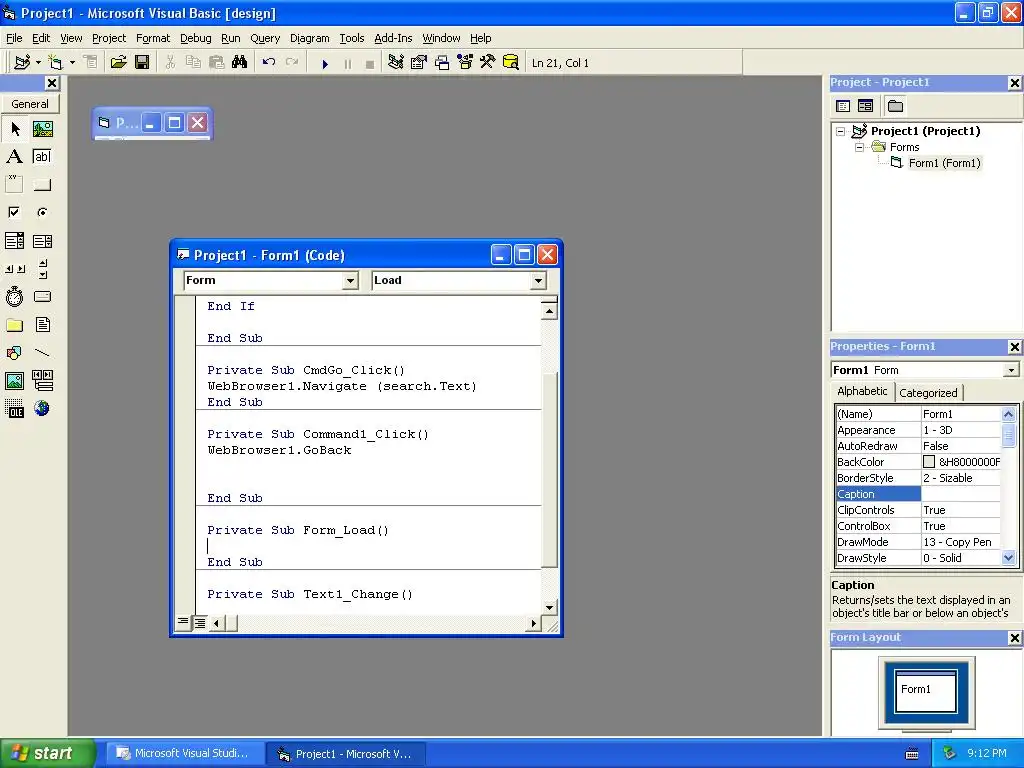The height and width of the screenshot is (768, 1024).
Task: Click the Add Form toolbar icon
Action: point(56,63)
